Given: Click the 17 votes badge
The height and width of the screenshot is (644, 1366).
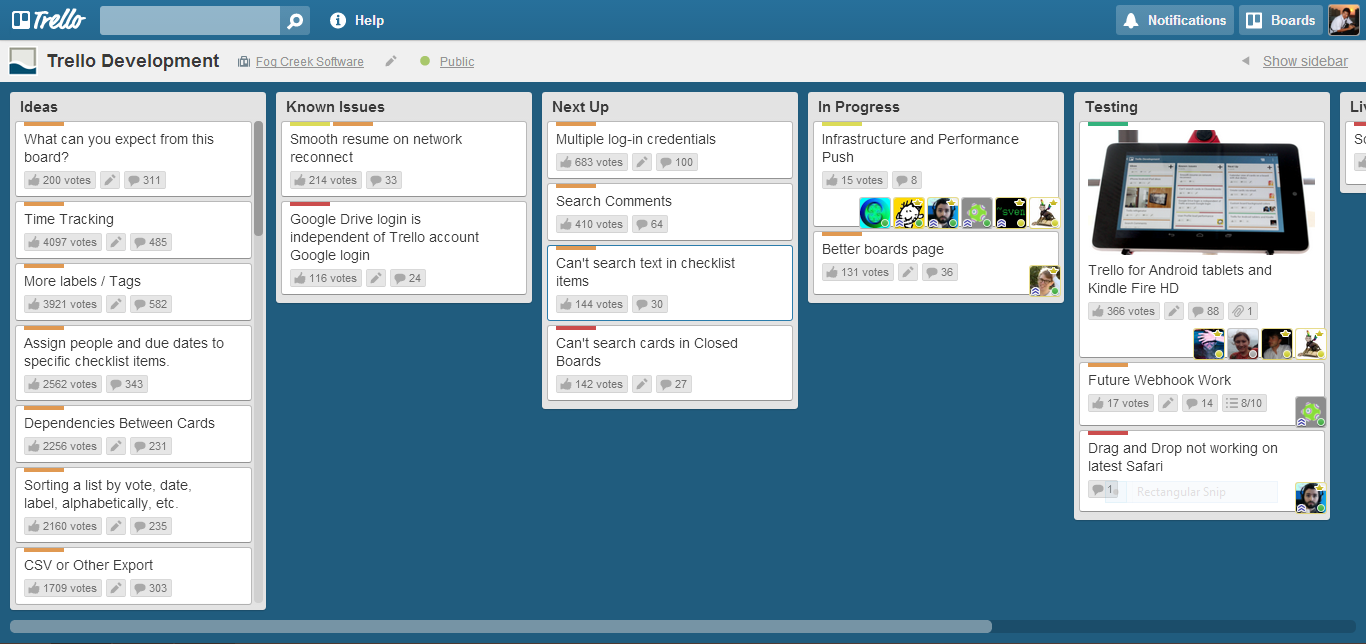Looking at the screenshot, I should point(1121,403).
